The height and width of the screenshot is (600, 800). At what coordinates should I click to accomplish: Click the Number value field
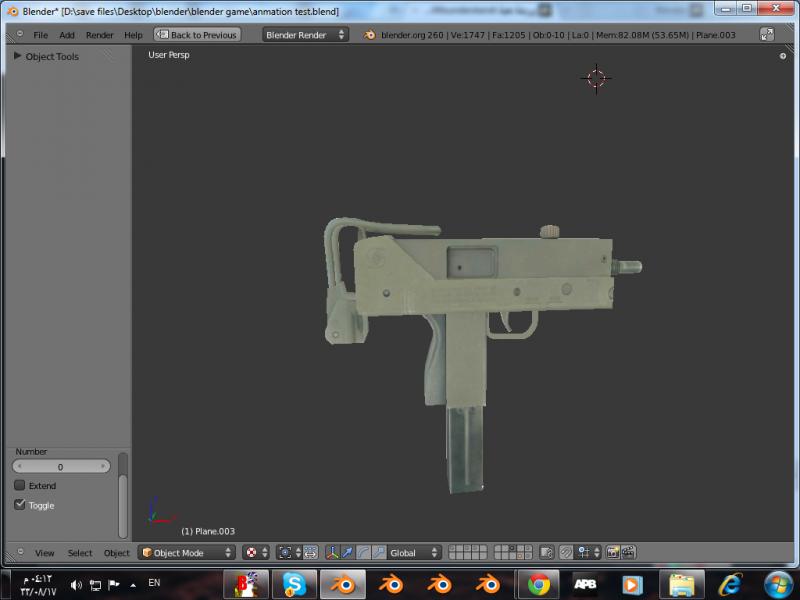pos(61,466)
